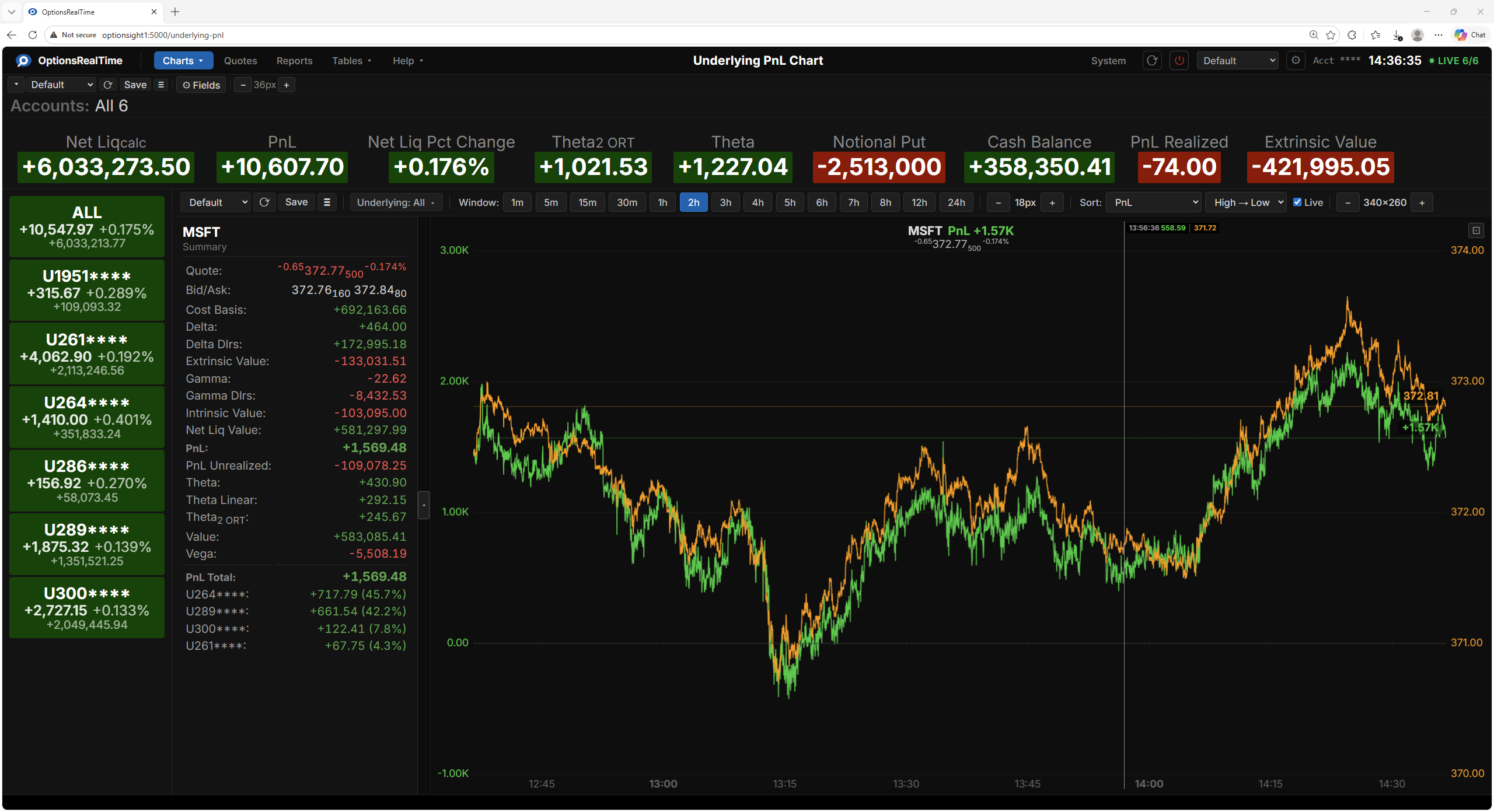
Task: Open the chart toolbar hamburger menu
Action: (327, 202)
